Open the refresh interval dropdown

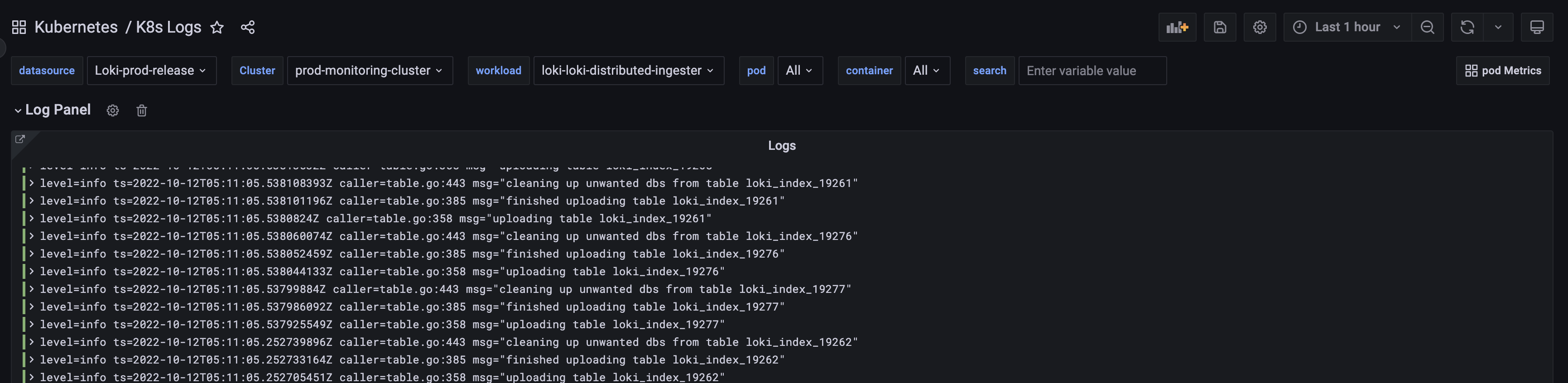(x=1498, y=28)
